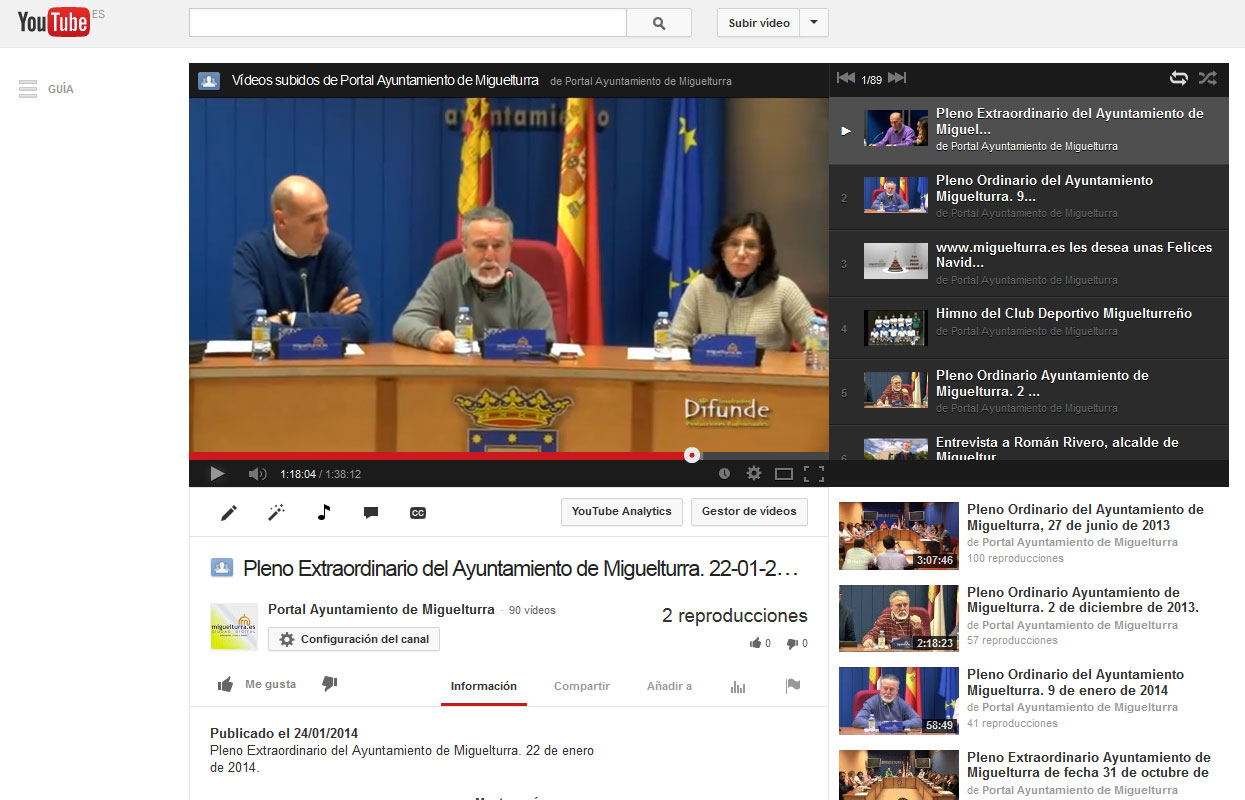Click the YouTube search input field

407,23
